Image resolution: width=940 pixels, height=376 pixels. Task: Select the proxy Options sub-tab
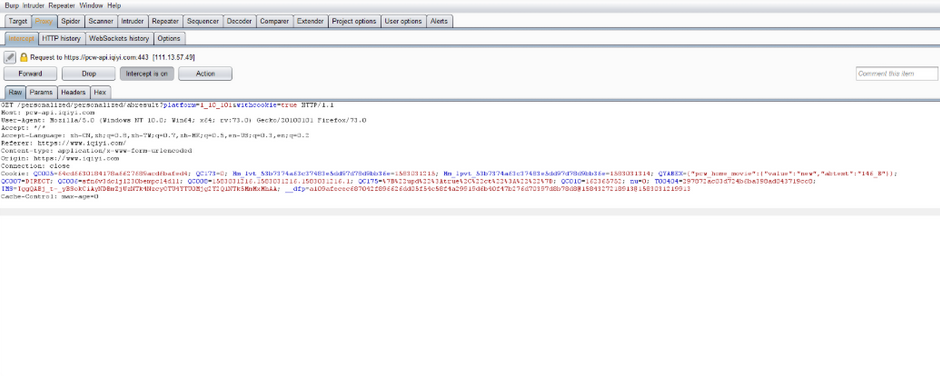click(169, 38)
